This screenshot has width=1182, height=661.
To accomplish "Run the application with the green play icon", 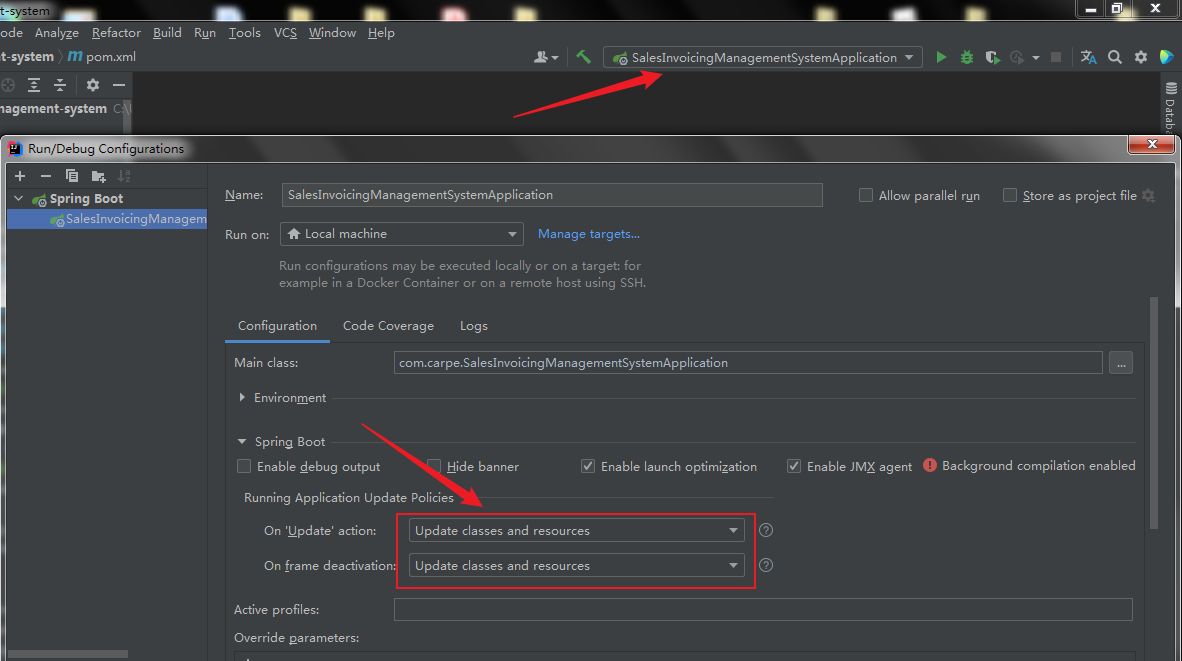I will (x=941, y=57).
